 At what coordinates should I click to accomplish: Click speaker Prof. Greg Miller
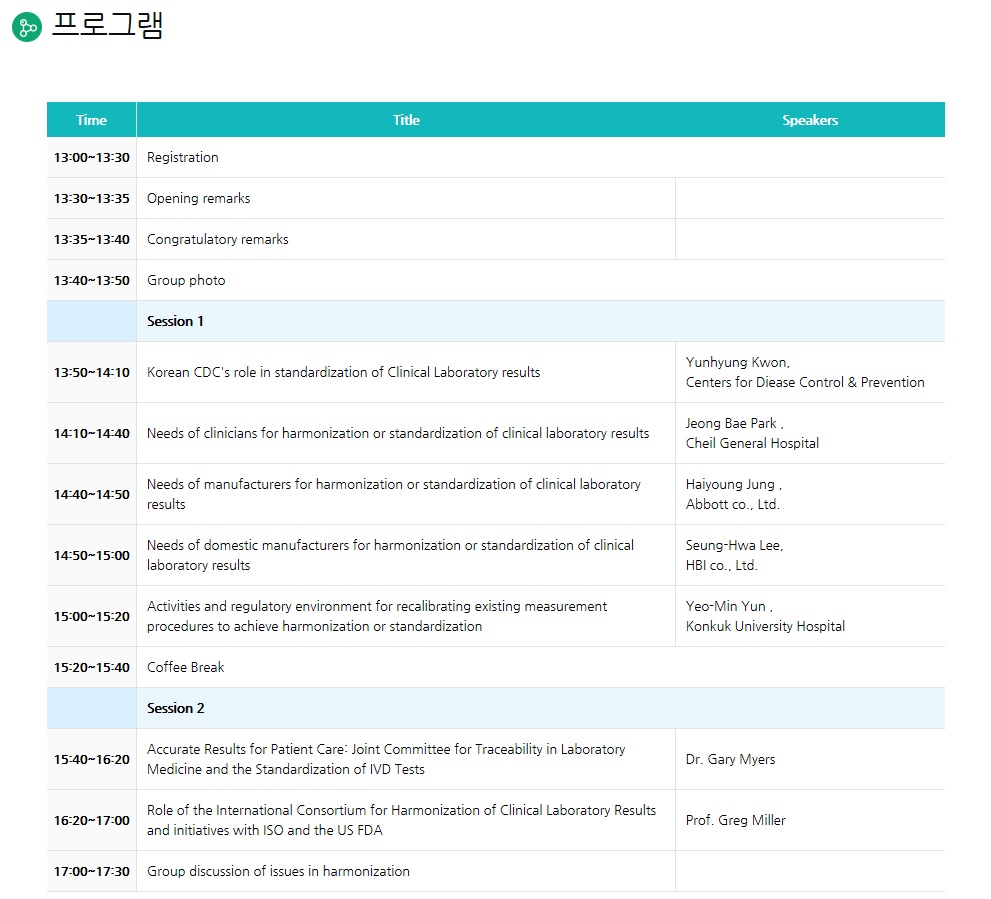[735, 821]
